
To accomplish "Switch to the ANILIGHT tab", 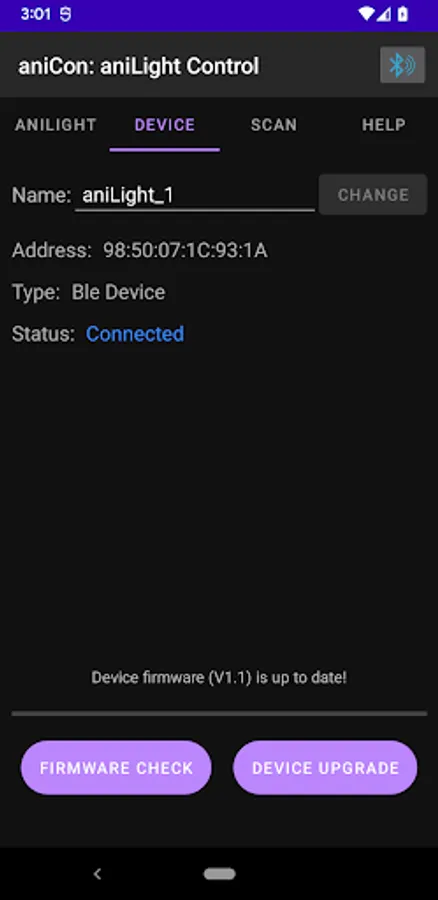I will click(x=55, y=125).
